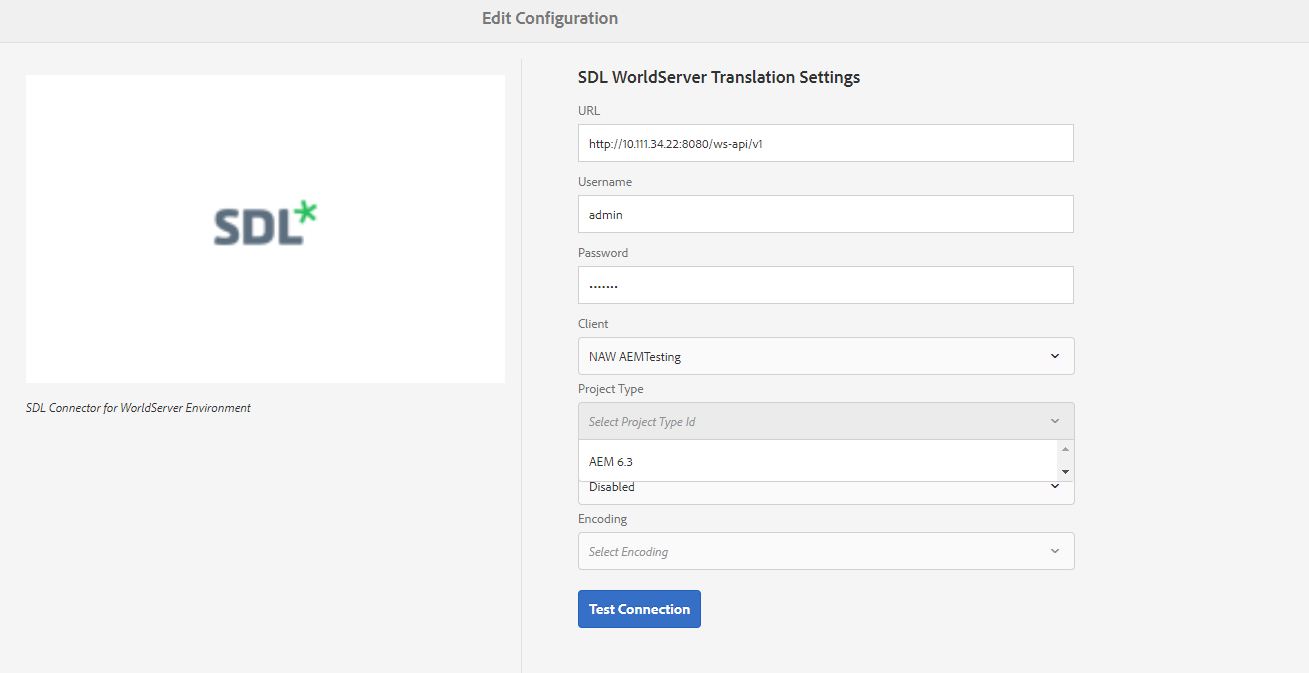The height and width of the screenshot is (673, 1309).
Task: Click the SDL WorldServer Translation Settings title
Action: [719, 77]
